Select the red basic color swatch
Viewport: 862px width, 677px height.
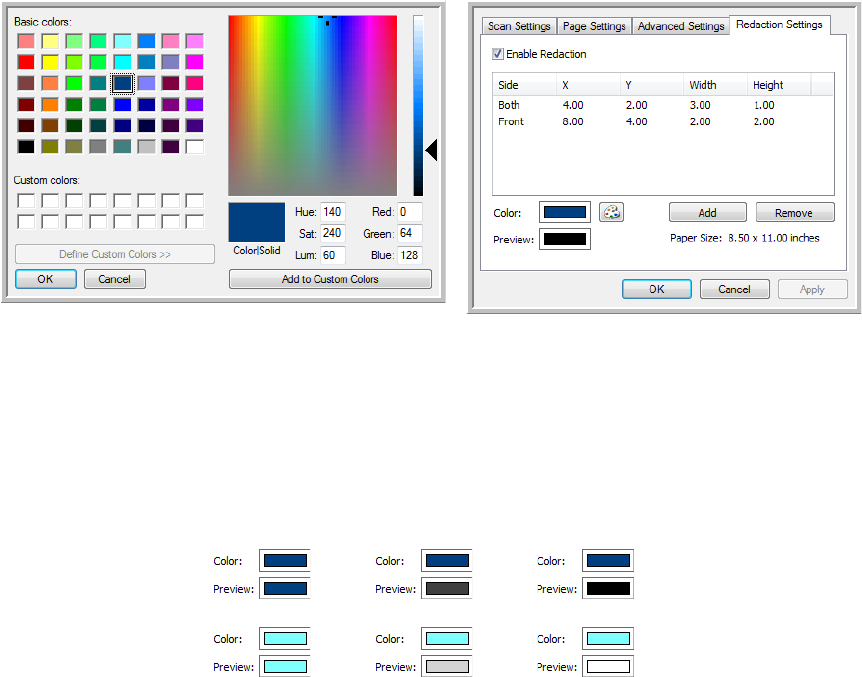[x=26, y=62]
